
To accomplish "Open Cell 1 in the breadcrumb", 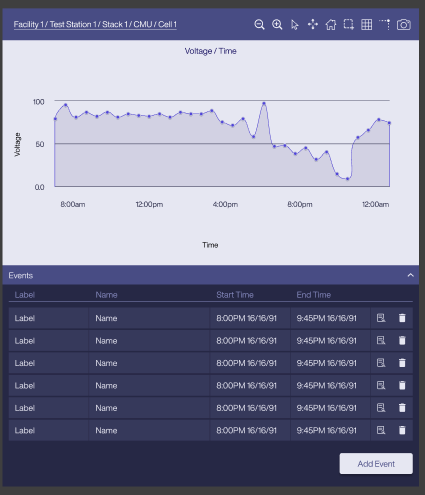I will (167, 24).
